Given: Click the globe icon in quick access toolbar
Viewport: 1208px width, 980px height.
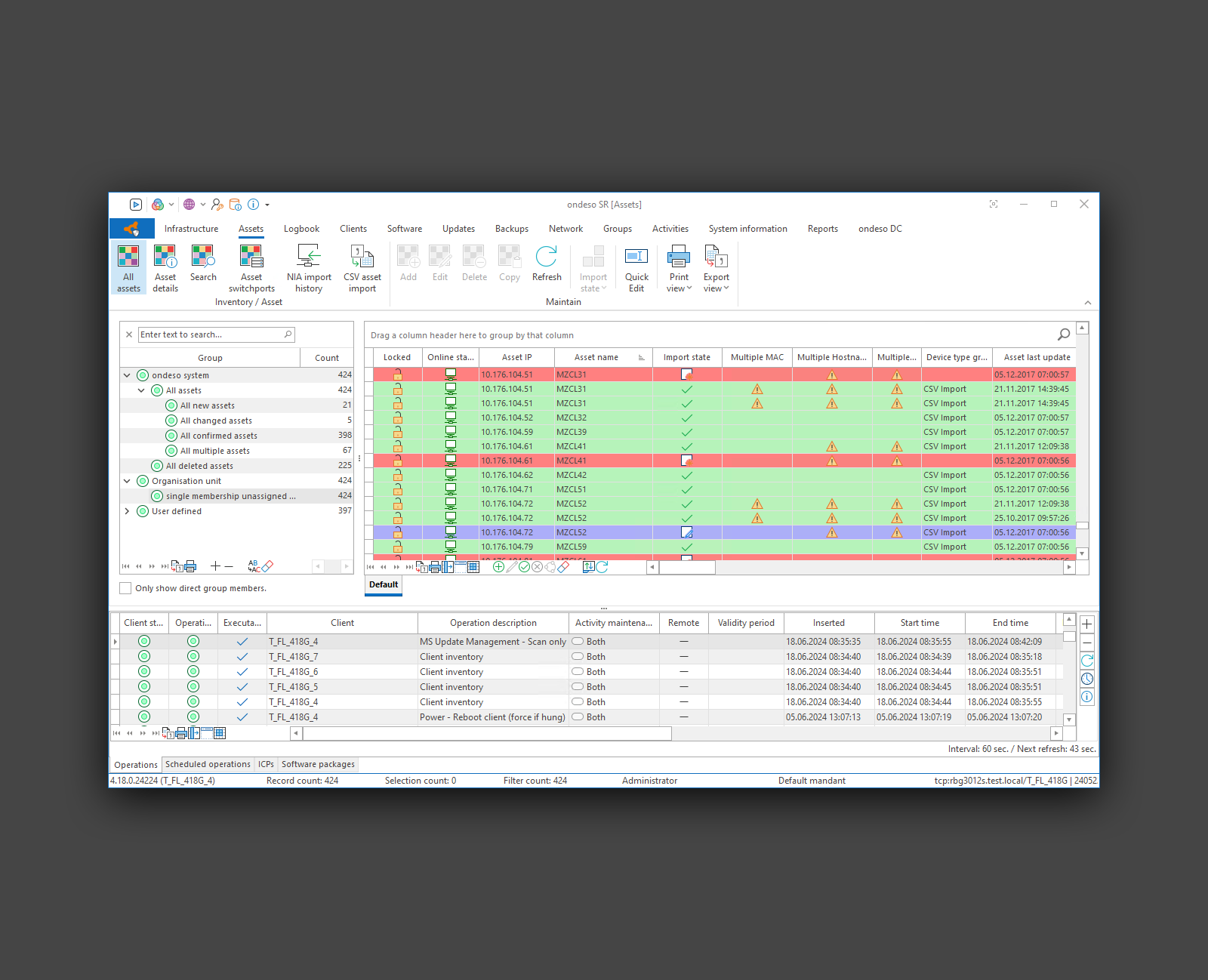Looking at the screenshot, I should click(190, 205).
